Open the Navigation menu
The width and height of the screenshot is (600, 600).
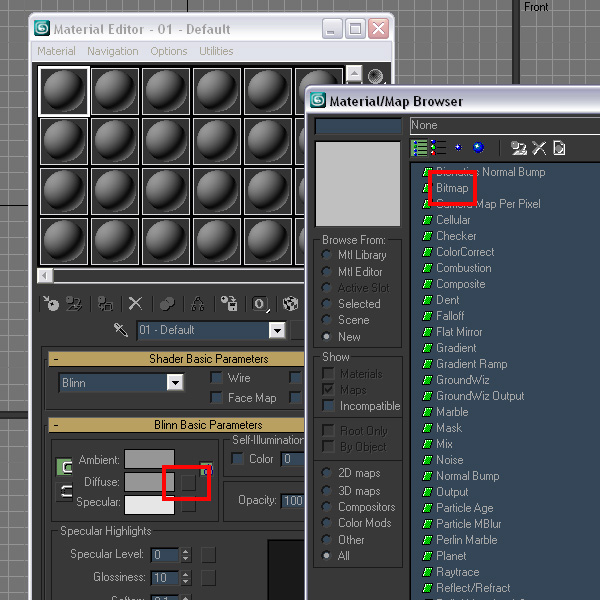pyautogui.click(x=112, y=51)
